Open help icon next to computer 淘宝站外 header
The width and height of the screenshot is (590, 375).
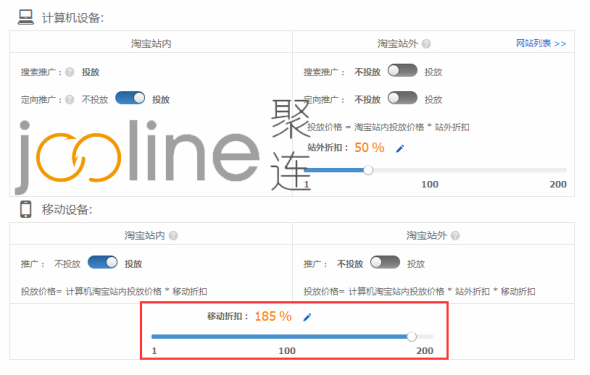point(426,44)
